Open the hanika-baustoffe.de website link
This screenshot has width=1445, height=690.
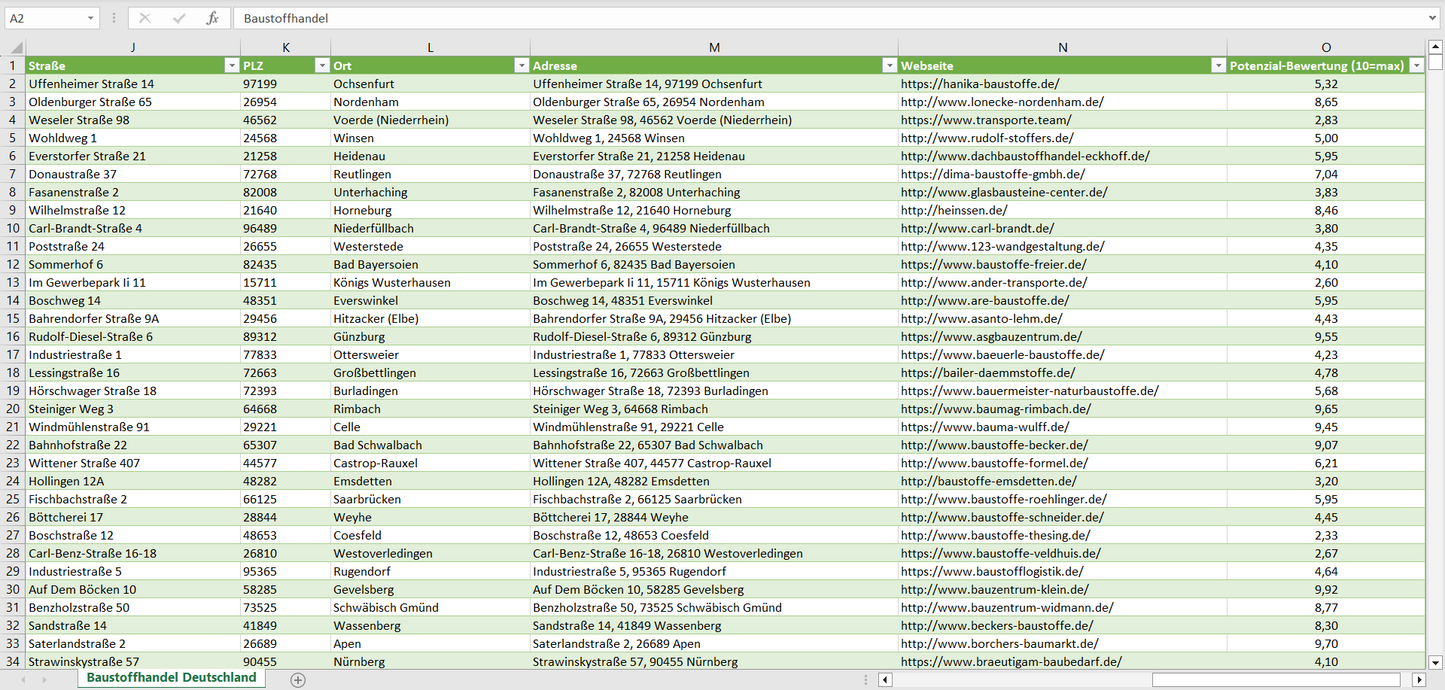pos(979,84)
